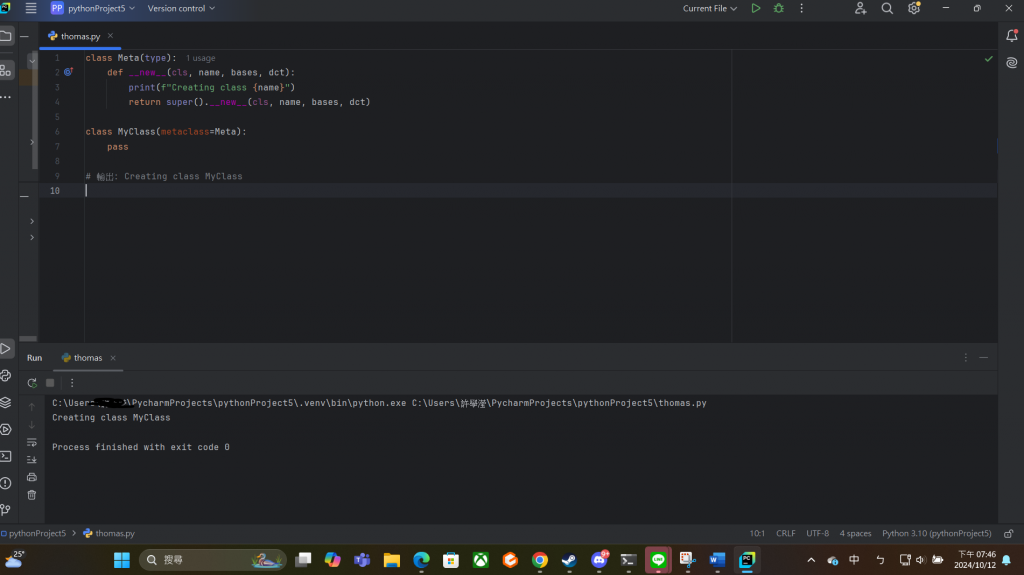Viewport: 1024px width, 575px height.
Task: Click pythonProject5 breadcrumb in status bar
Action: pyautogui.click(x=33, y=534)
